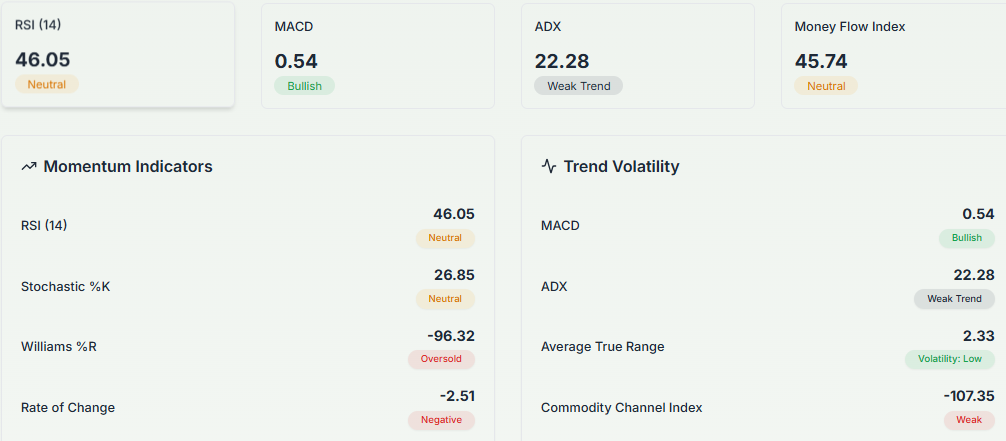Image resolution: width=1006 pixels, height=441 pixels.
Task: Click the Bullish badge in MACD summary card
Action: point(304,86)
